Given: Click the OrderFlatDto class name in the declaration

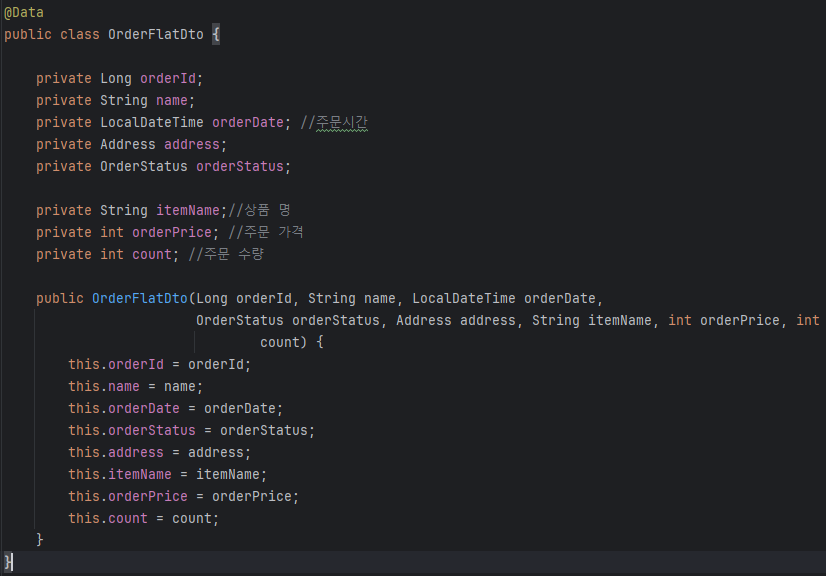Looking at the screenshot, I should point(155,34).
